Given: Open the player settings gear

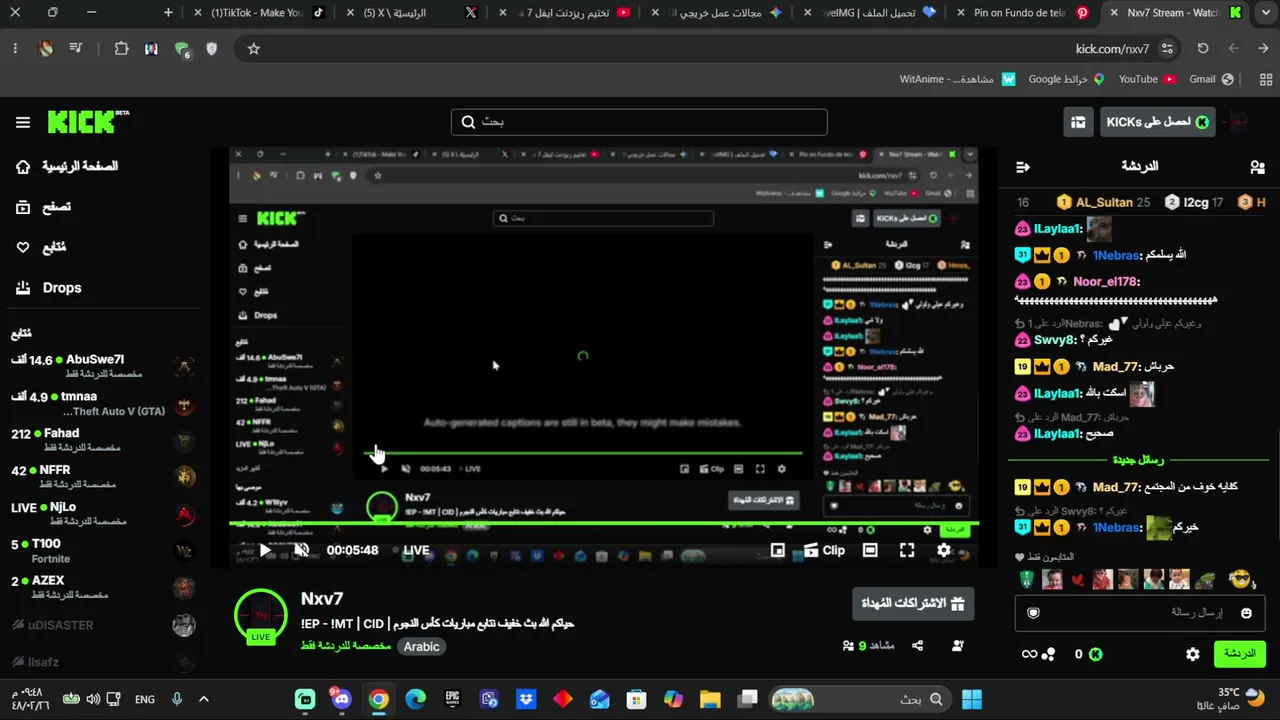Looking at the screenshot, I should tap(944, 550).
